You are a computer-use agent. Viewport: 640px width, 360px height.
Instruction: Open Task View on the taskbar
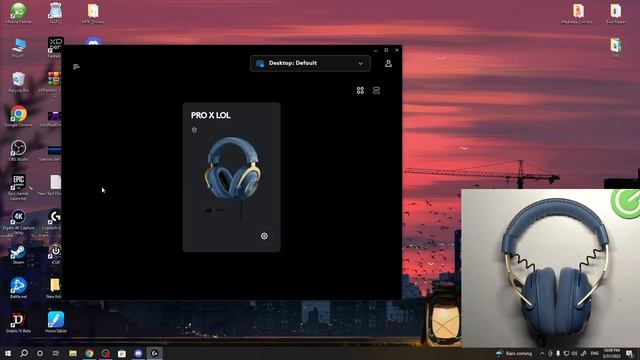coord(56,353)
